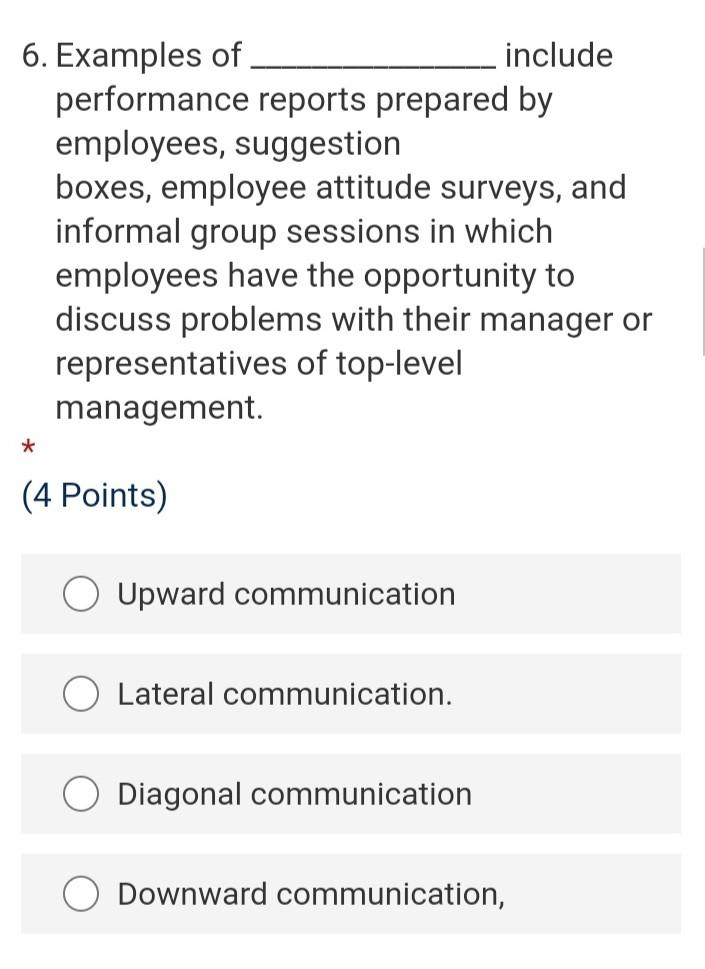Click the unselected circle beside Upward communication
The width and height of the screenshot is (705, 969).
click(81, 593)
